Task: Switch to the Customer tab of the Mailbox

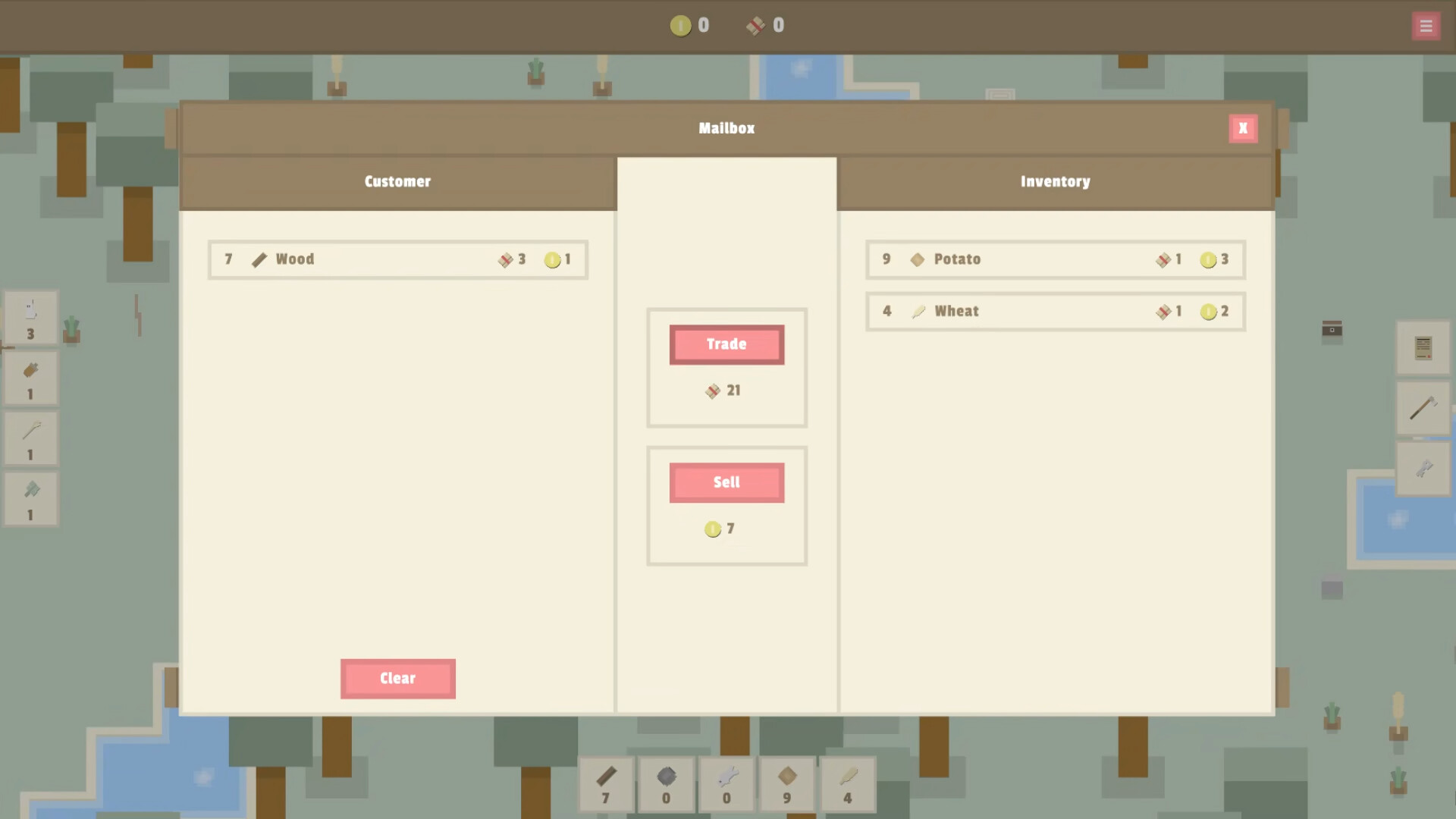Action: [397, 181]
